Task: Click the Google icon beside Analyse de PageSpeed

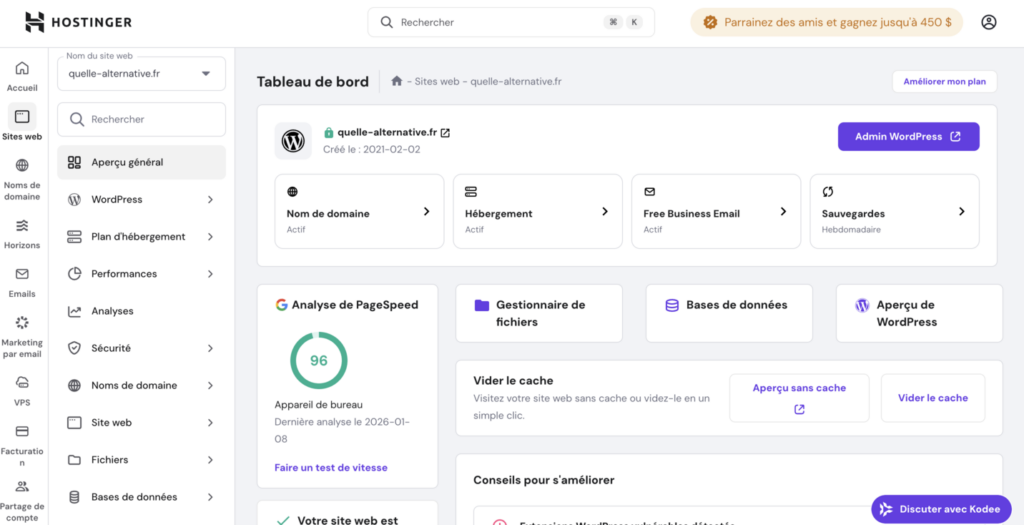Action: tap(281, 305)
